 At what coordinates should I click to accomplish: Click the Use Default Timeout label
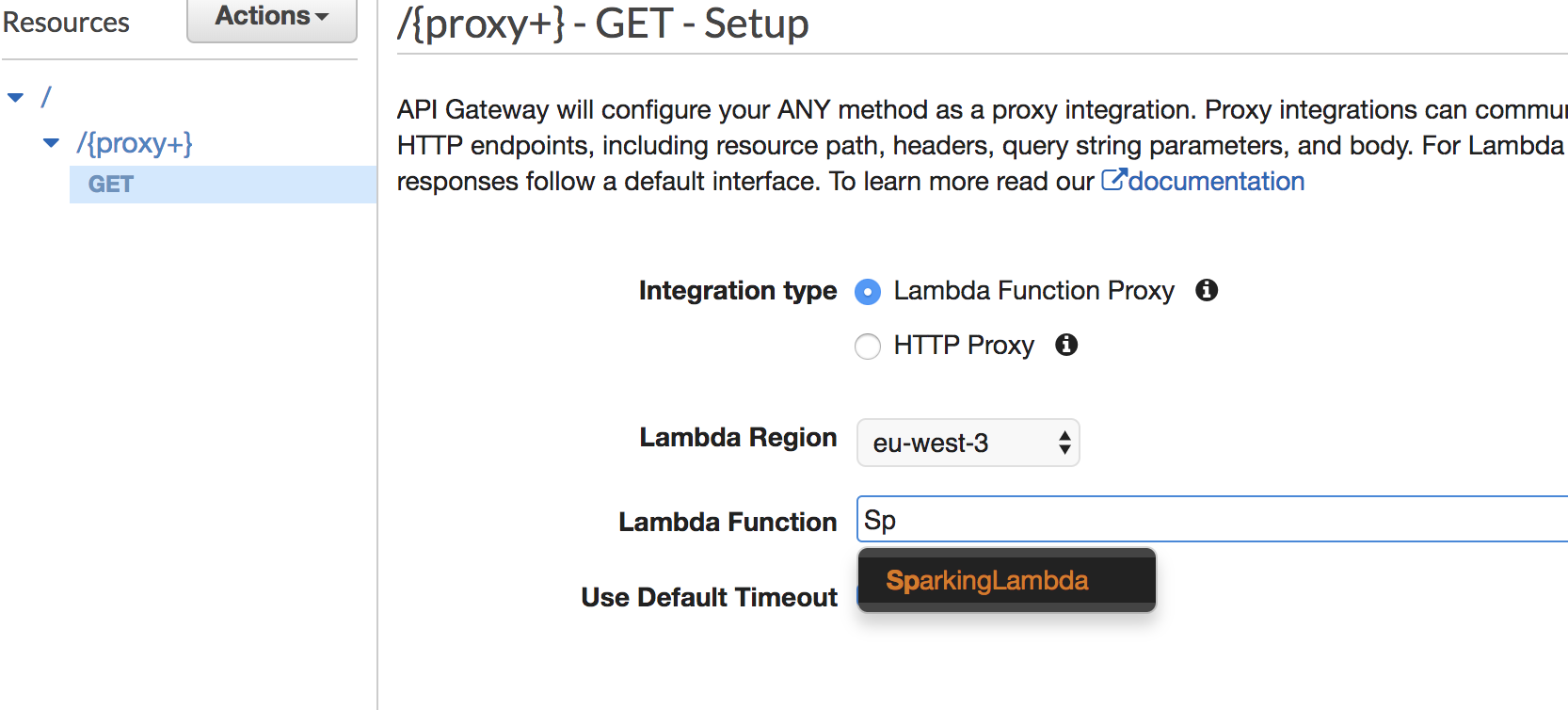(709, 597)
